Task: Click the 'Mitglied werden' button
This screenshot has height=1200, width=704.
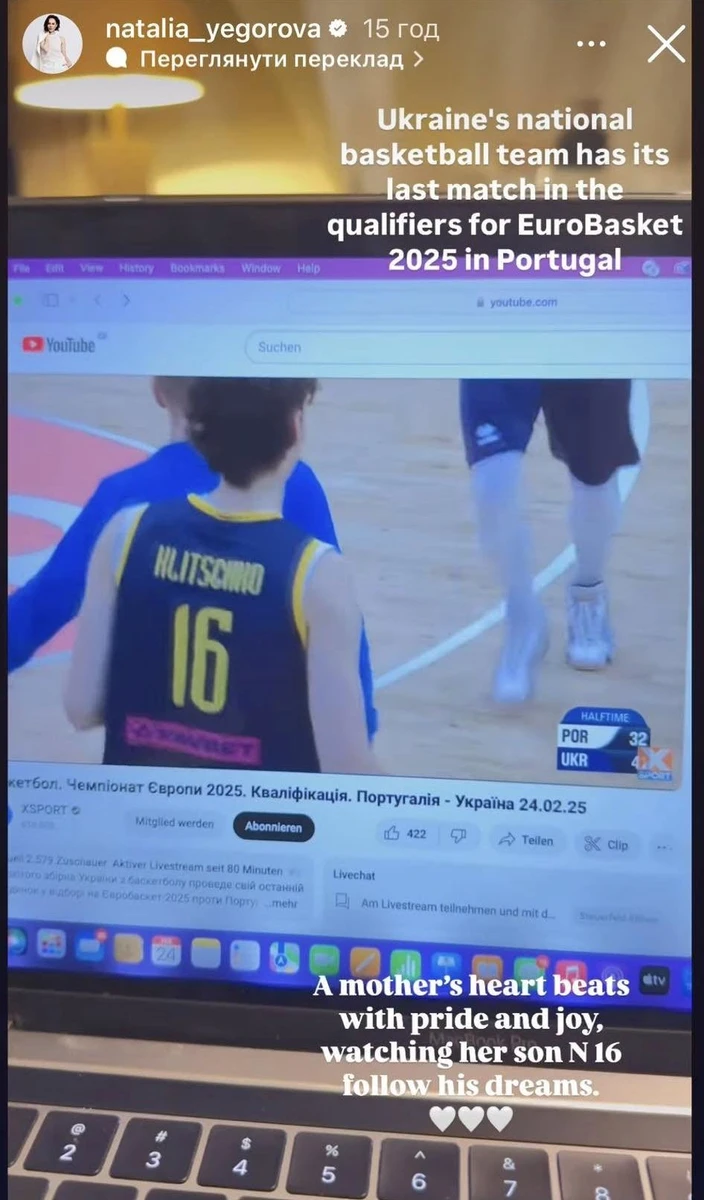Action: [x=175, y=821]
